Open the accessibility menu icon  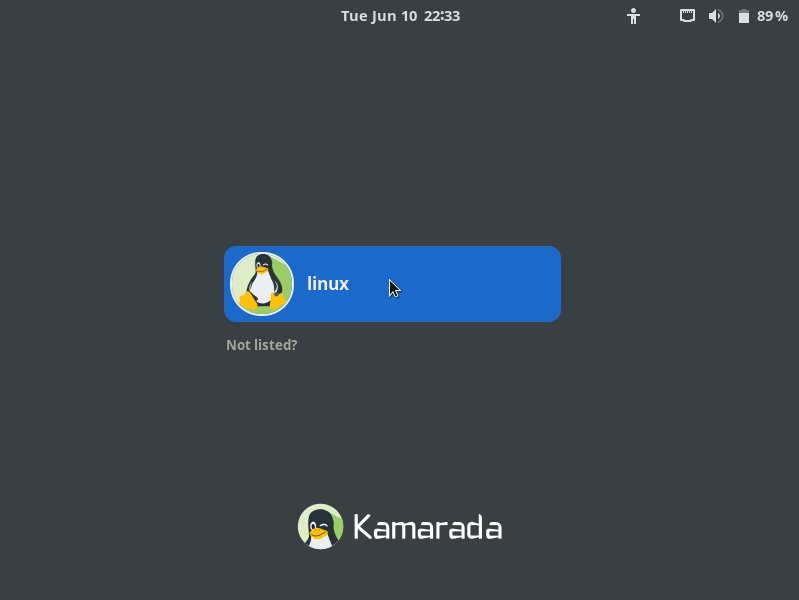[x=633, y=16]
